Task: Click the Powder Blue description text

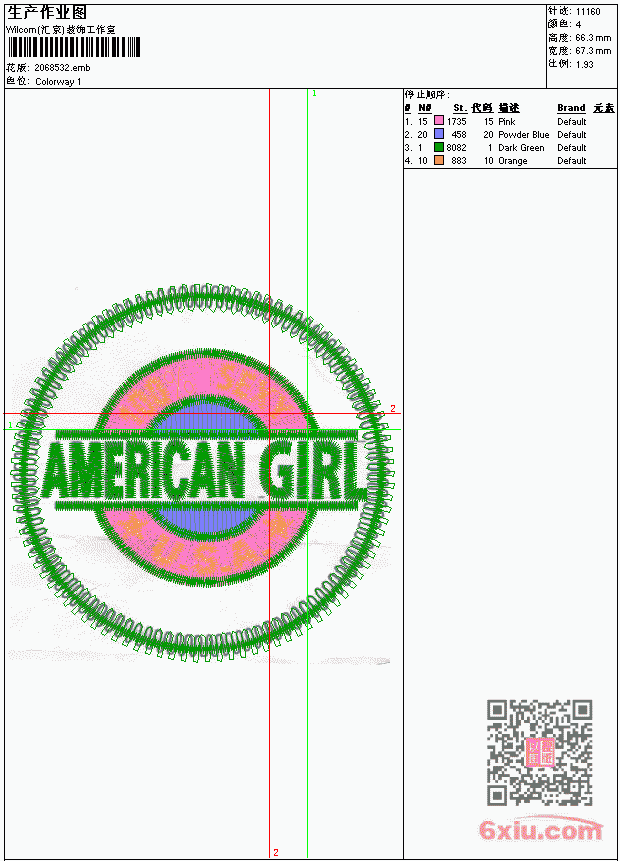Action: 523,135
